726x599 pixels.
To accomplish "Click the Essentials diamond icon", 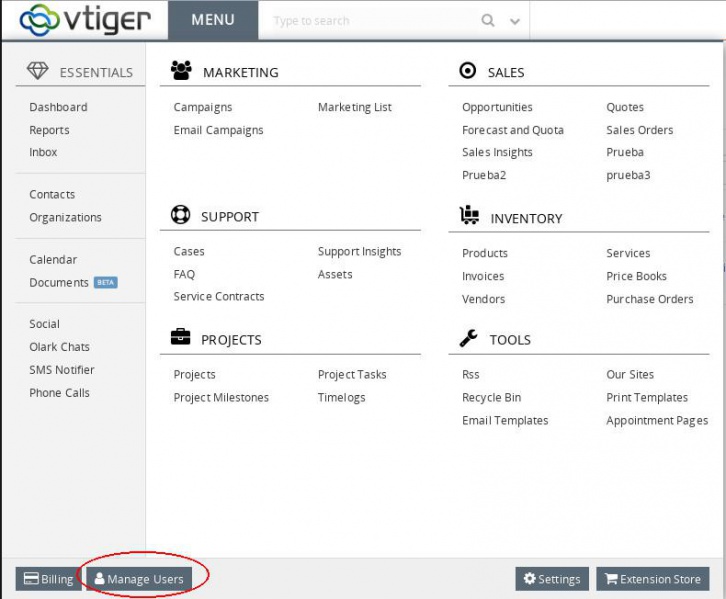I will (x=37, y=71).
